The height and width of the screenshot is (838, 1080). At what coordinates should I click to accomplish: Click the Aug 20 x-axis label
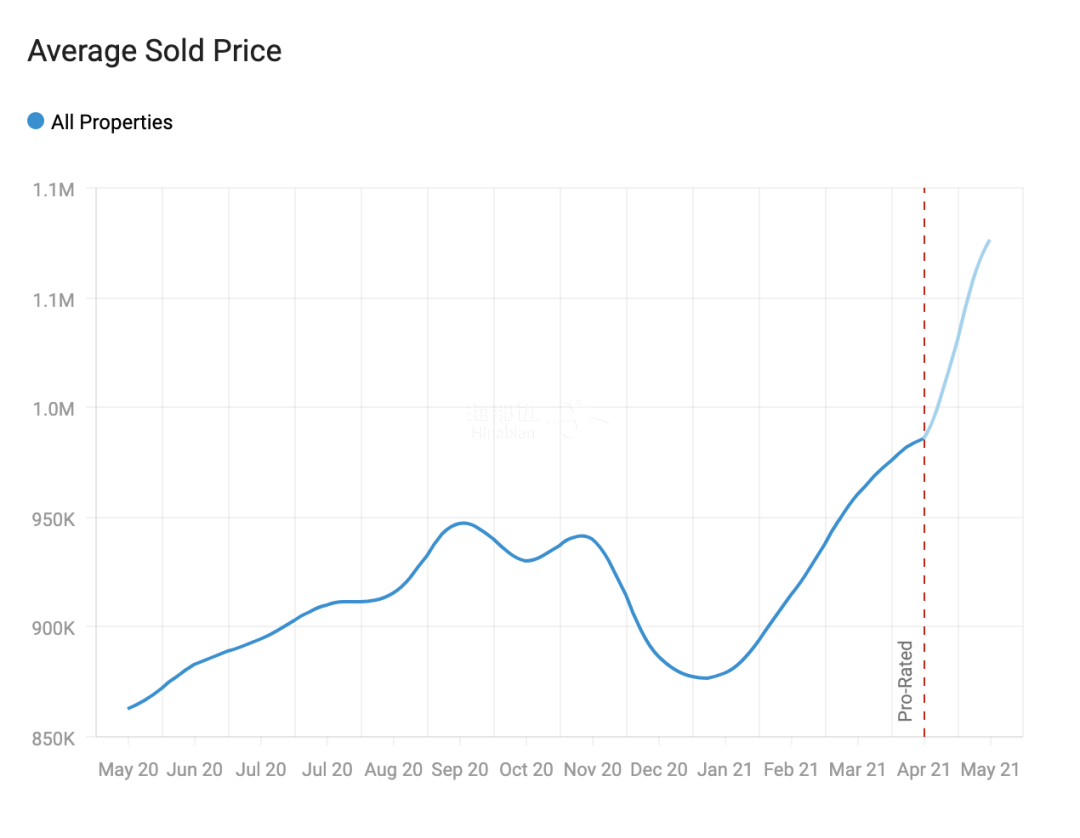(x=393, y=770)
